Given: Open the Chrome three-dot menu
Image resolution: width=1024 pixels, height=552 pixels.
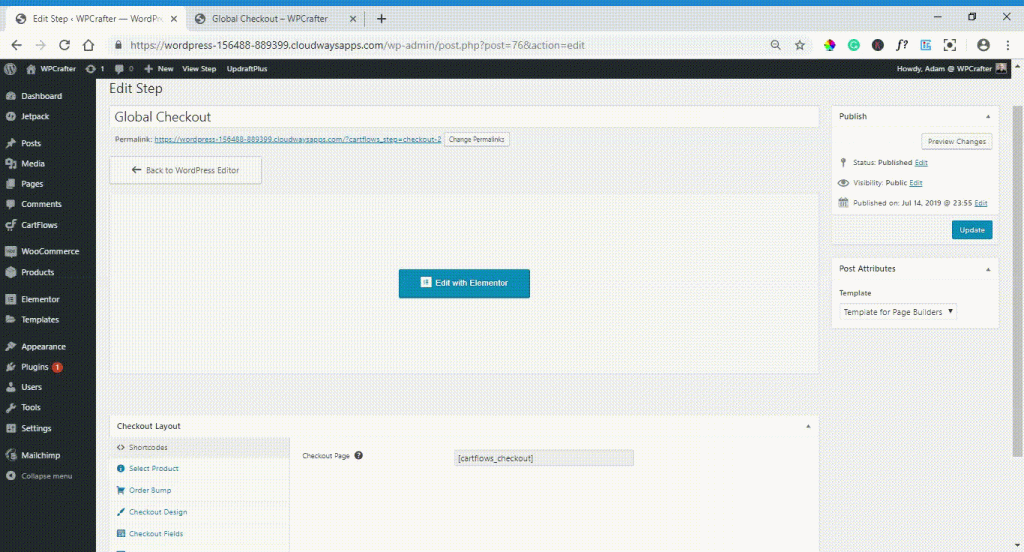Looking at the screenshot, I should pos(1008,45).
